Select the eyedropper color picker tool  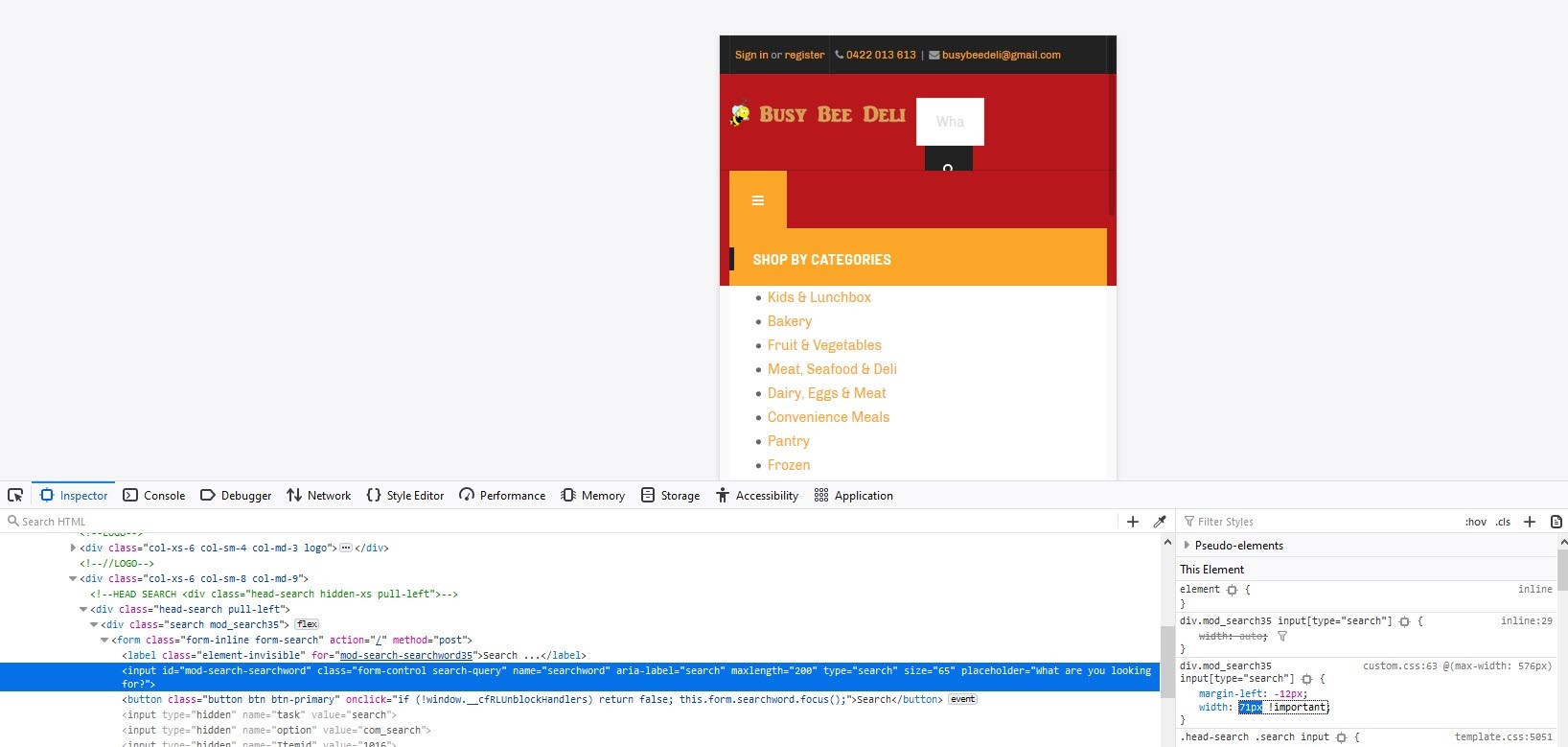pos(1160,522)
